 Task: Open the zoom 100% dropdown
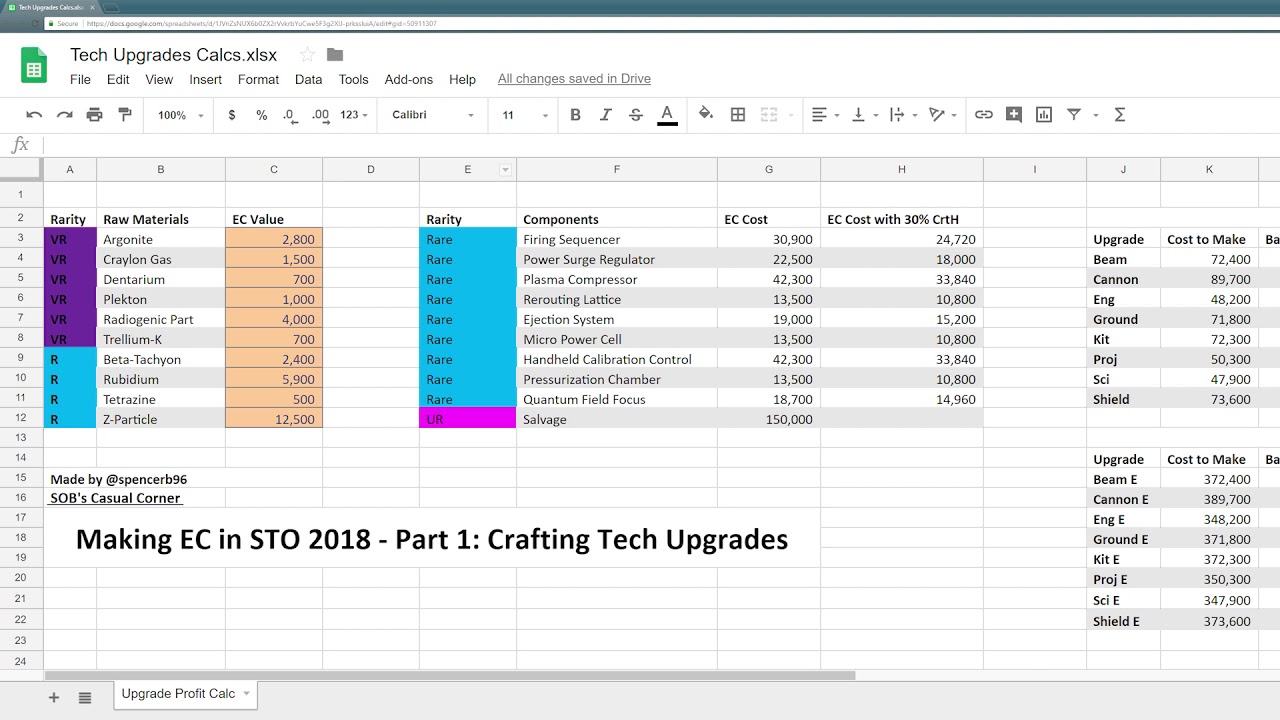click(180, 115)
